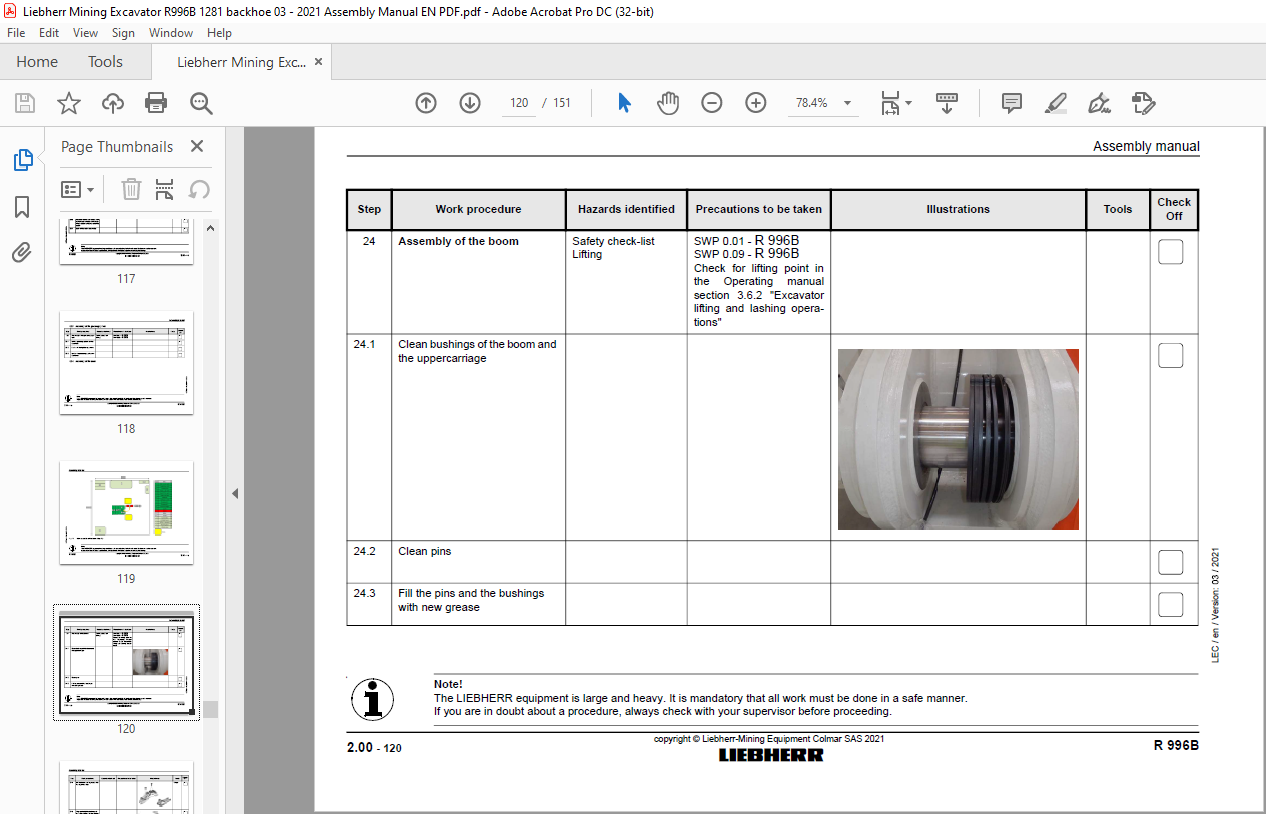
Task: Open the View menu
Action: (x=86, y=32)
